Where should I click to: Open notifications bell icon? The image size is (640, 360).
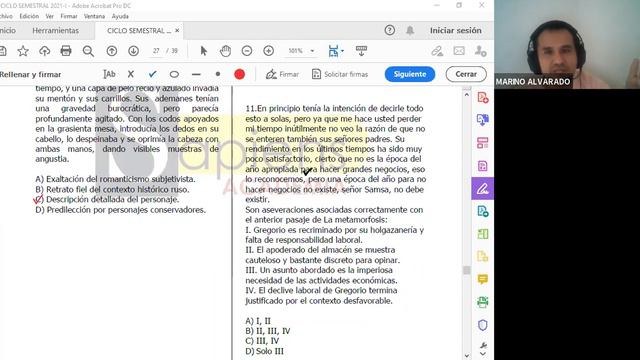click(x=410, y=30)
